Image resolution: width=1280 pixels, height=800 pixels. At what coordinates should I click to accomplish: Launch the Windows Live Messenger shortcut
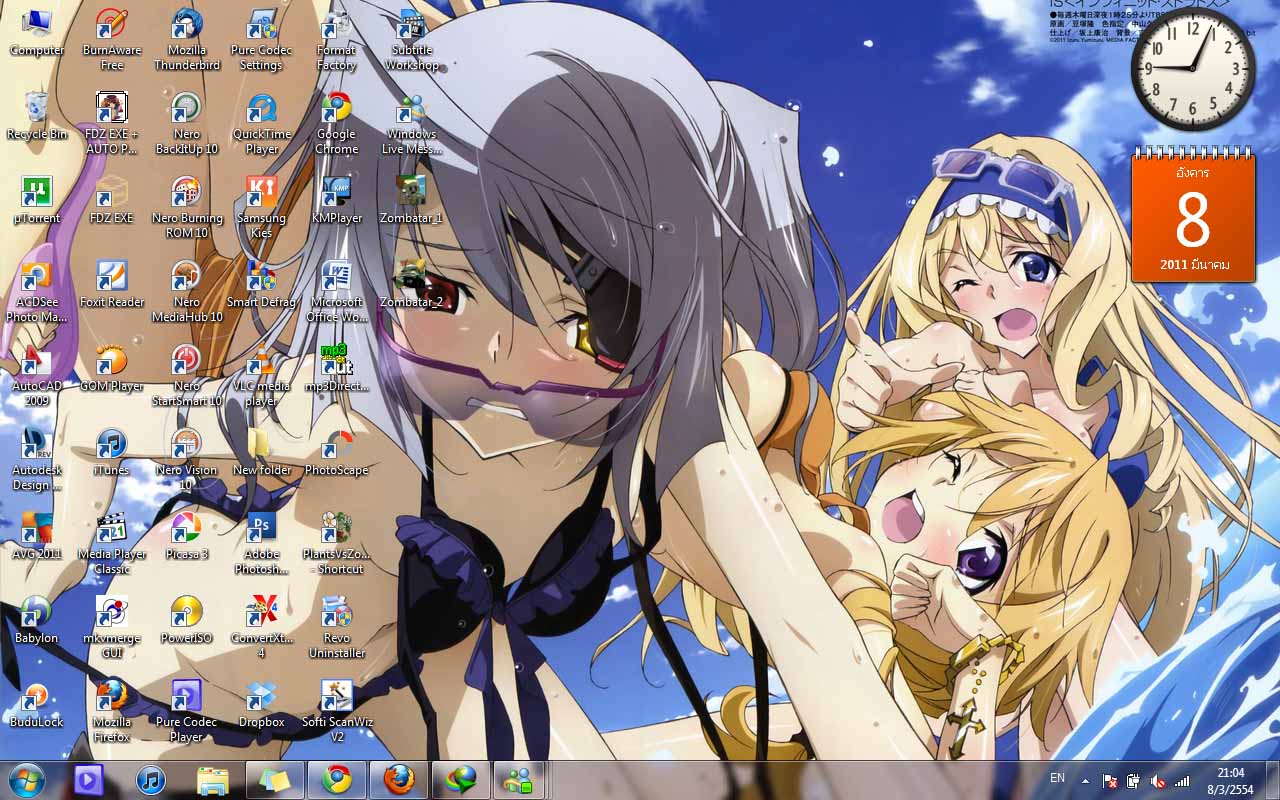[412, 124]
